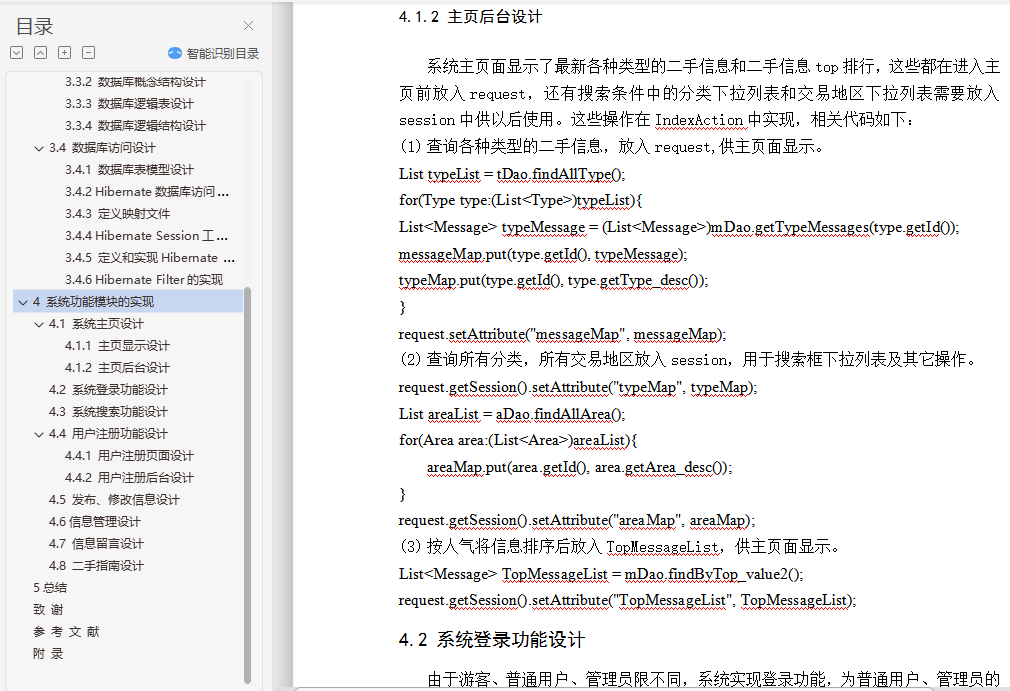1010x691 pixels.
Task: Go to 4.4.1 用户注册页面设计
Action: 129,456
